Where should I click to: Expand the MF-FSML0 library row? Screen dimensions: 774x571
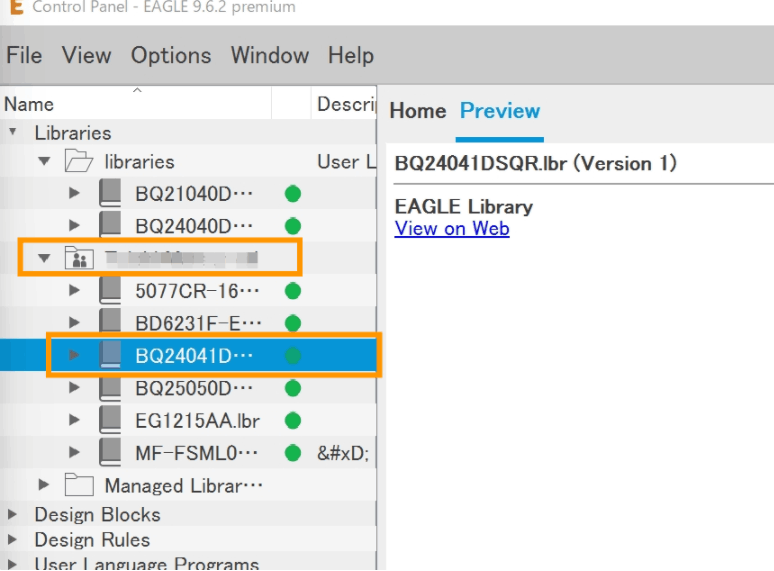click(74, 453)
